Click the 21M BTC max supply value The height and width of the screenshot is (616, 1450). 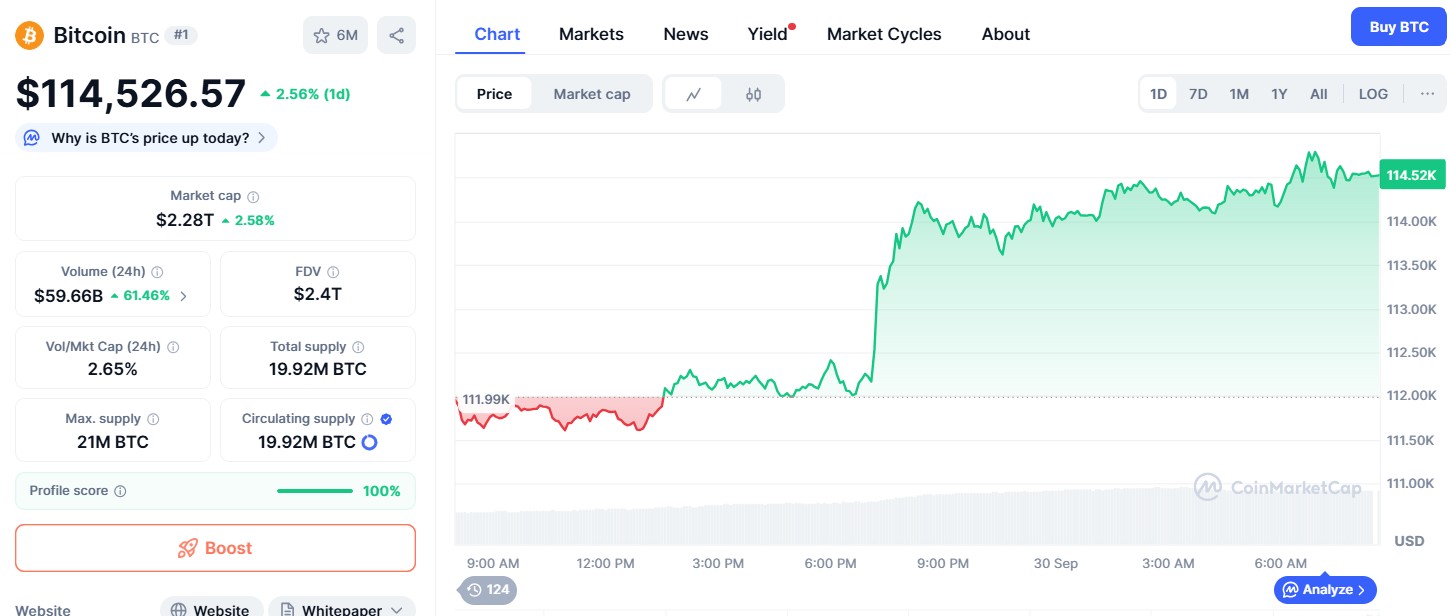112,442
